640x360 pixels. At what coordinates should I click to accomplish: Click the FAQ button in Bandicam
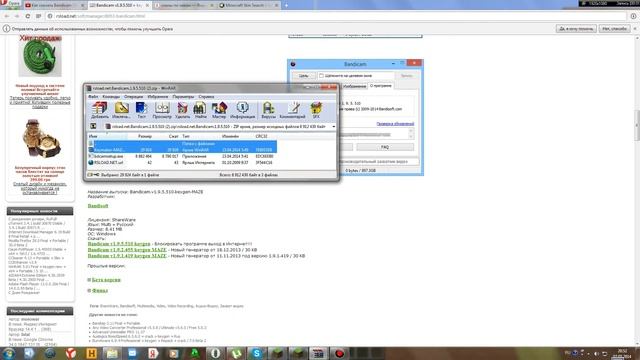[x=385, y=147]
